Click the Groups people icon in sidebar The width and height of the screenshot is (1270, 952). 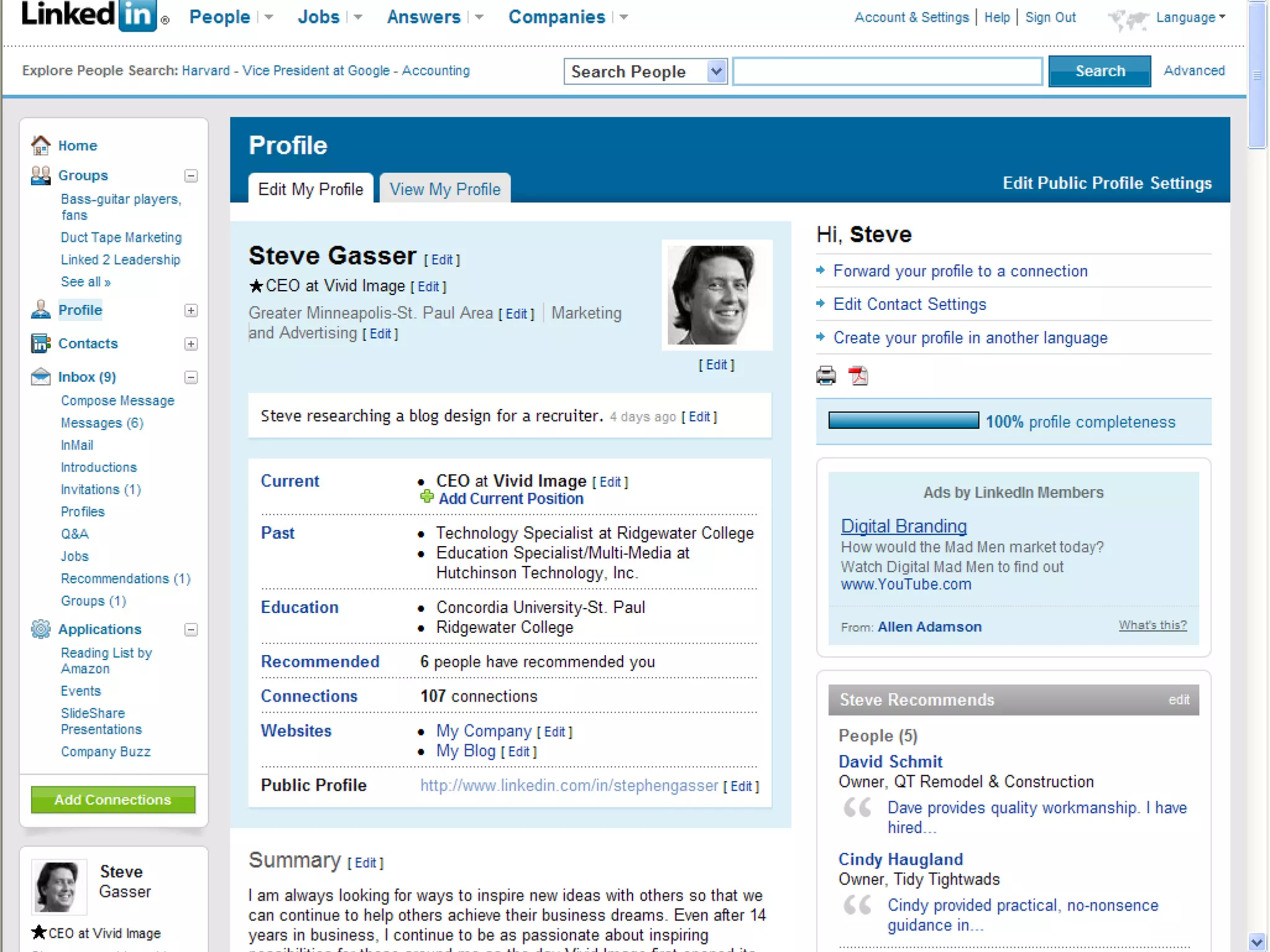coord(40,175)
